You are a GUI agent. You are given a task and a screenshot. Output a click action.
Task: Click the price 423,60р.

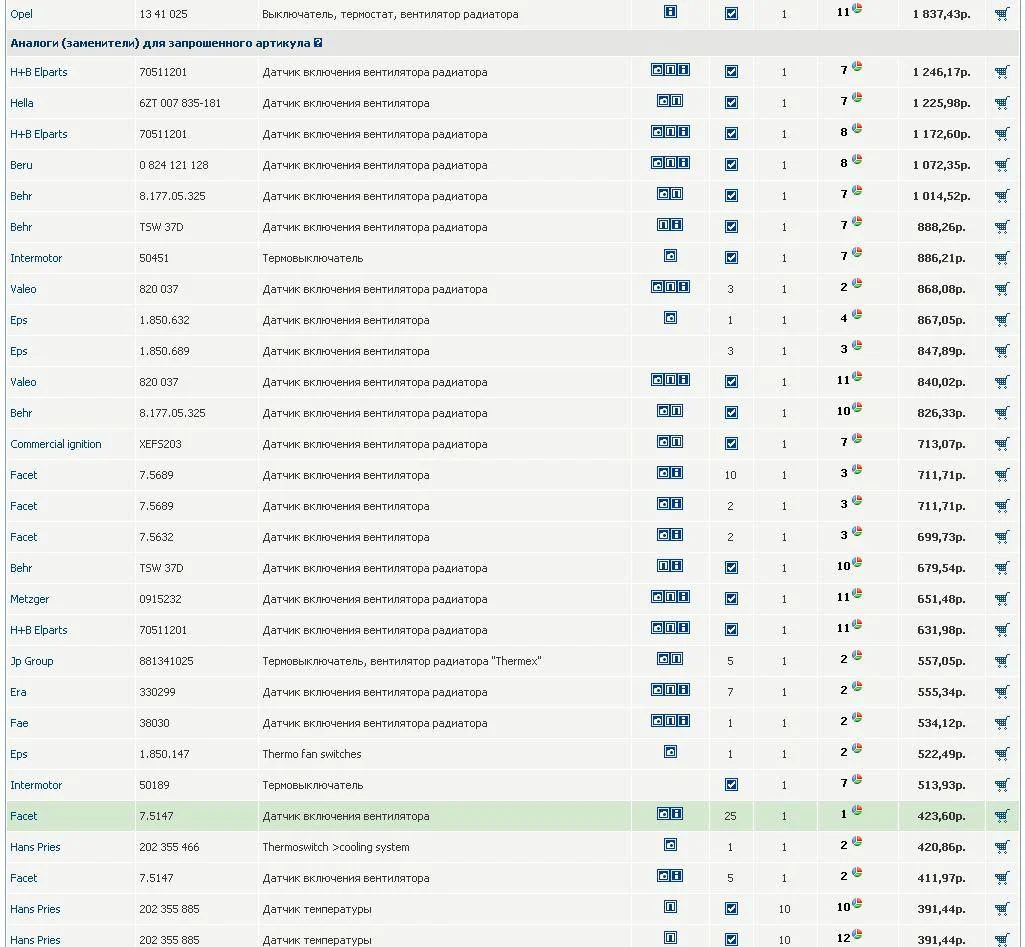(x=941, y=816)
